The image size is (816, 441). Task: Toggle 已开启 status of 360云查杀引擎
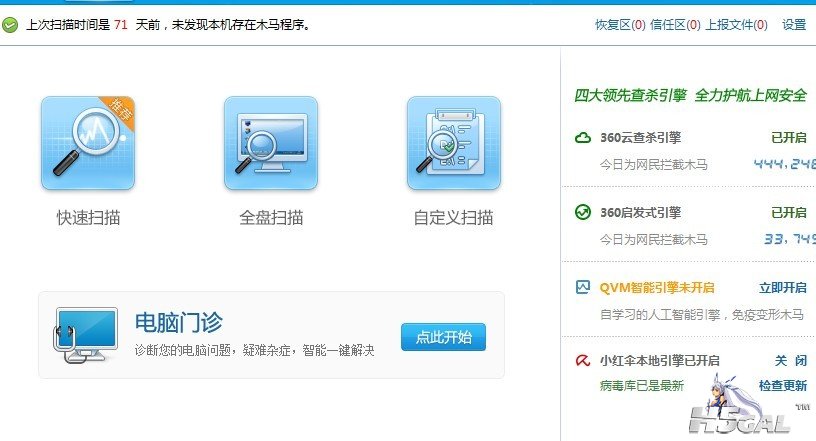(x=789, y=137)
